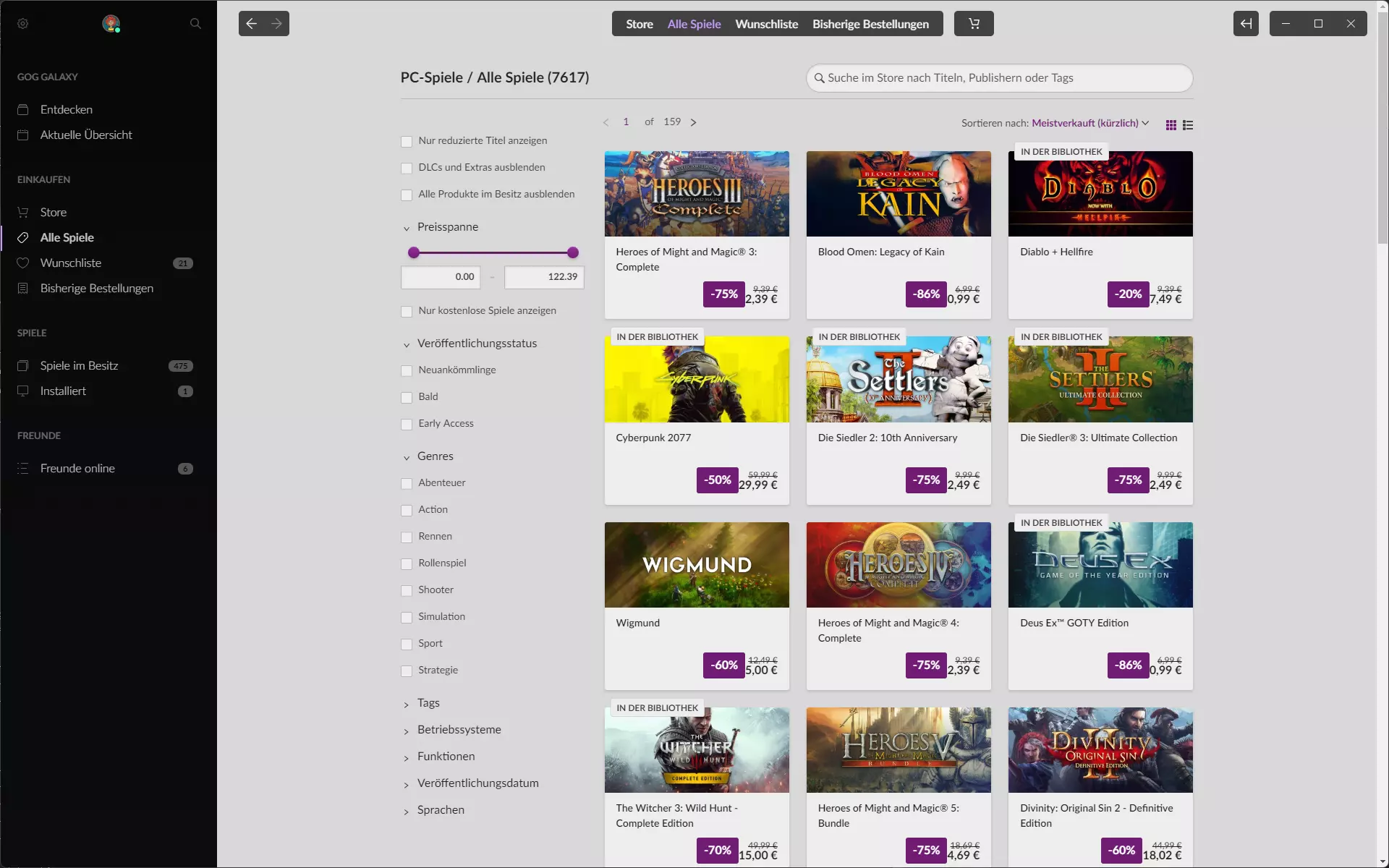Click the previous page arrow in pagination
1389x868 pixels.
(x=606, y=122)
